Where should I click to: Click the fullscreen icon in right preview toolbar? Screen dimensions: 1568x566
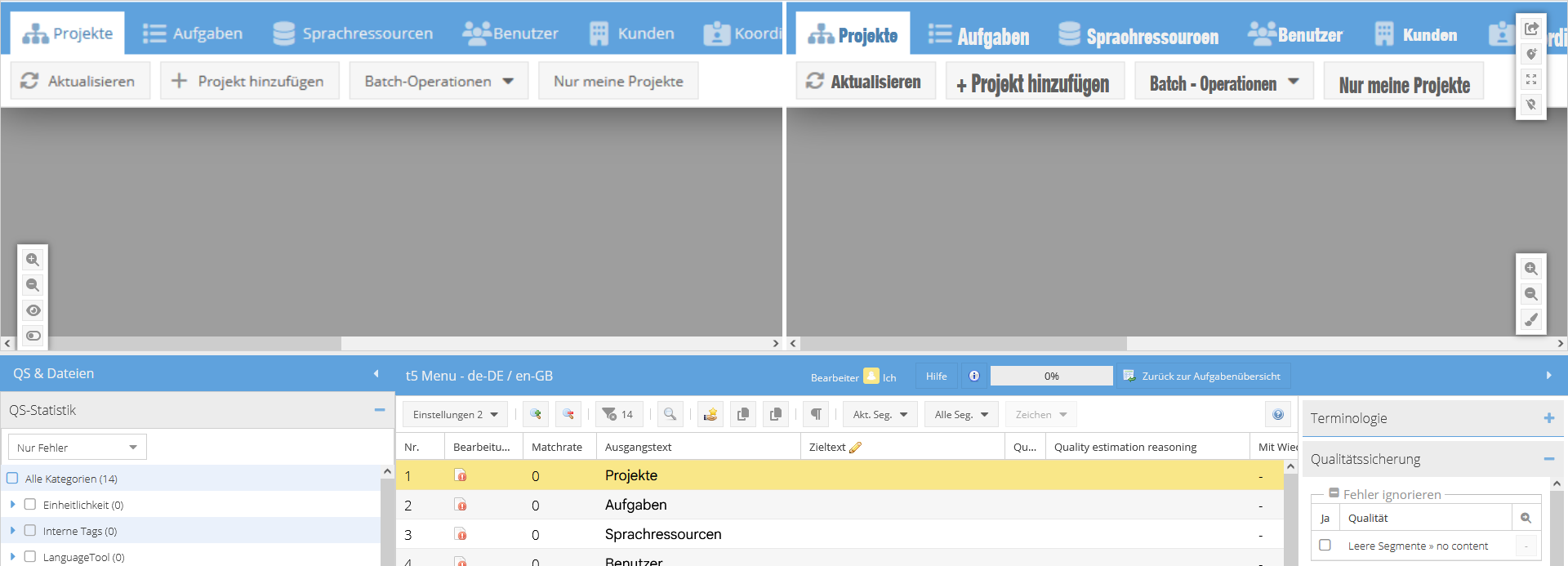(1531, 79)
